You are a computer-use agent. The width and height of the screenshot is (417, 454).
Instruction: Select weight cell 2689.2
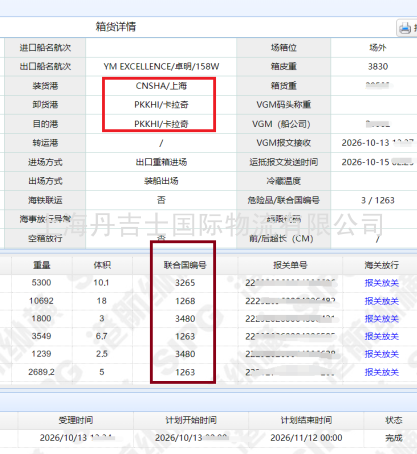[x=42, y=372]
